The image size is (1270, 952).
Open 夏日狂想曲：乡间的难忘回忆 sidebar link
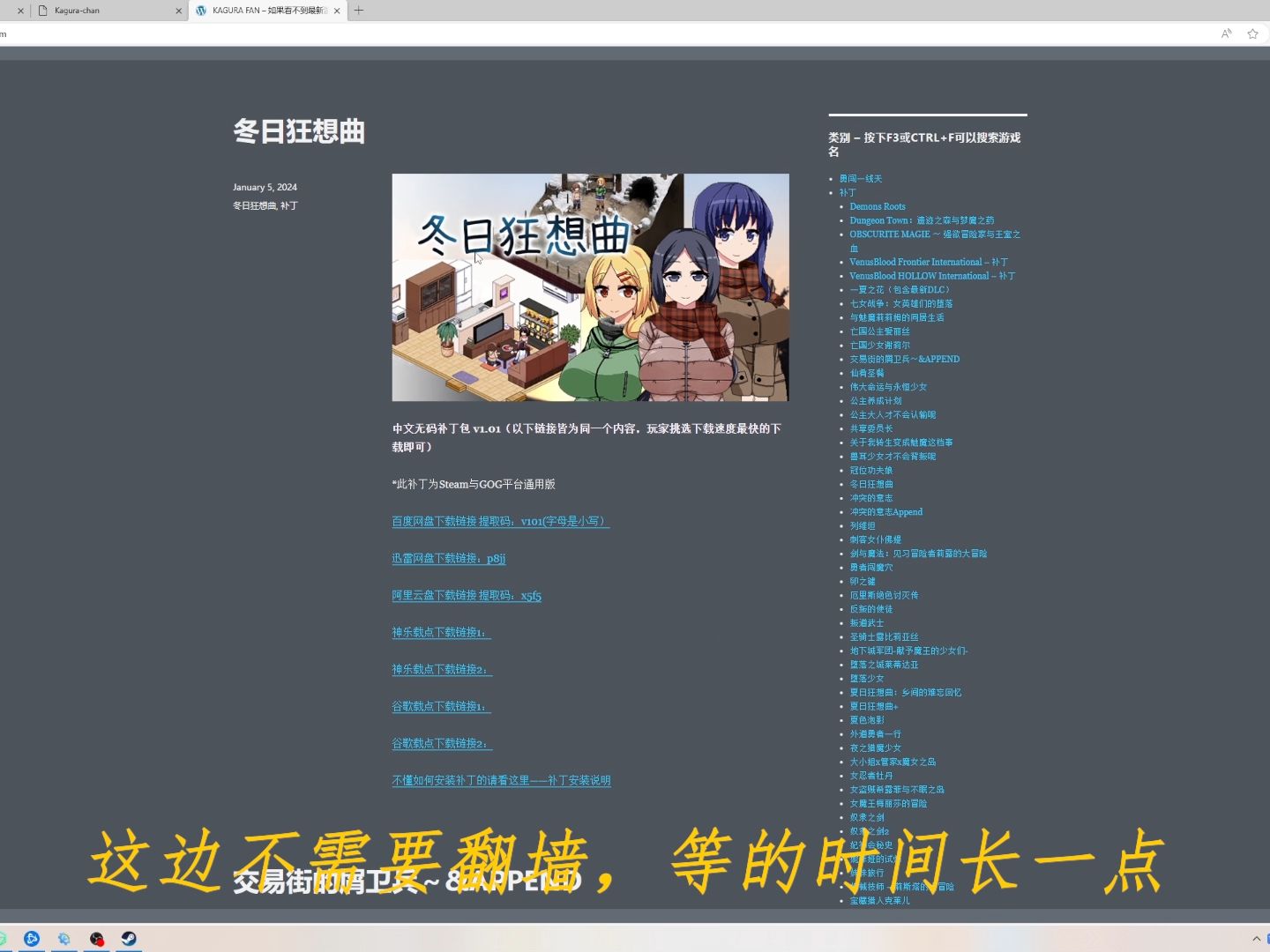click(x=906, y=692)
